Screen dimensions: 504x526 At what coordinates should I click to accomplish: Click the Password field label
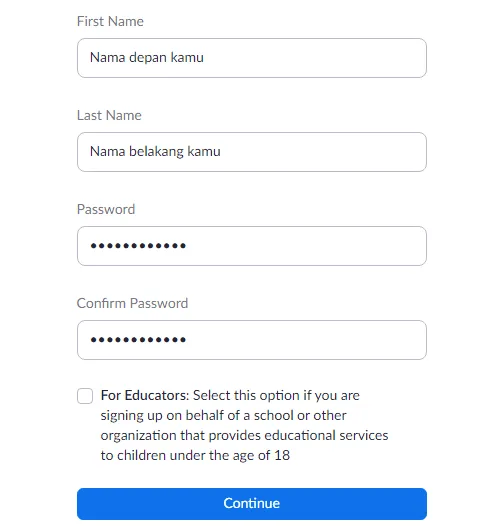(106, 209)
